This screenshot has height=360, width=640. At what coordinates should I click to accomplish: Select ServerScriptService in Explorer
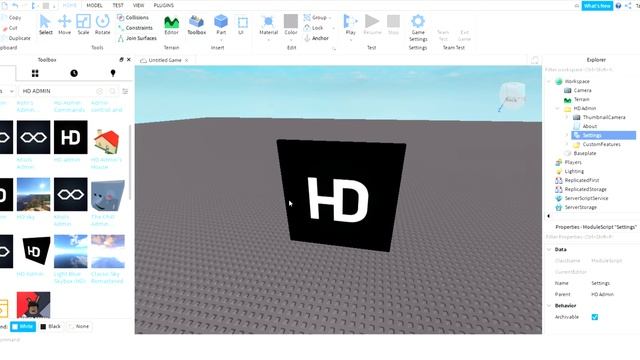coord(586,198)
